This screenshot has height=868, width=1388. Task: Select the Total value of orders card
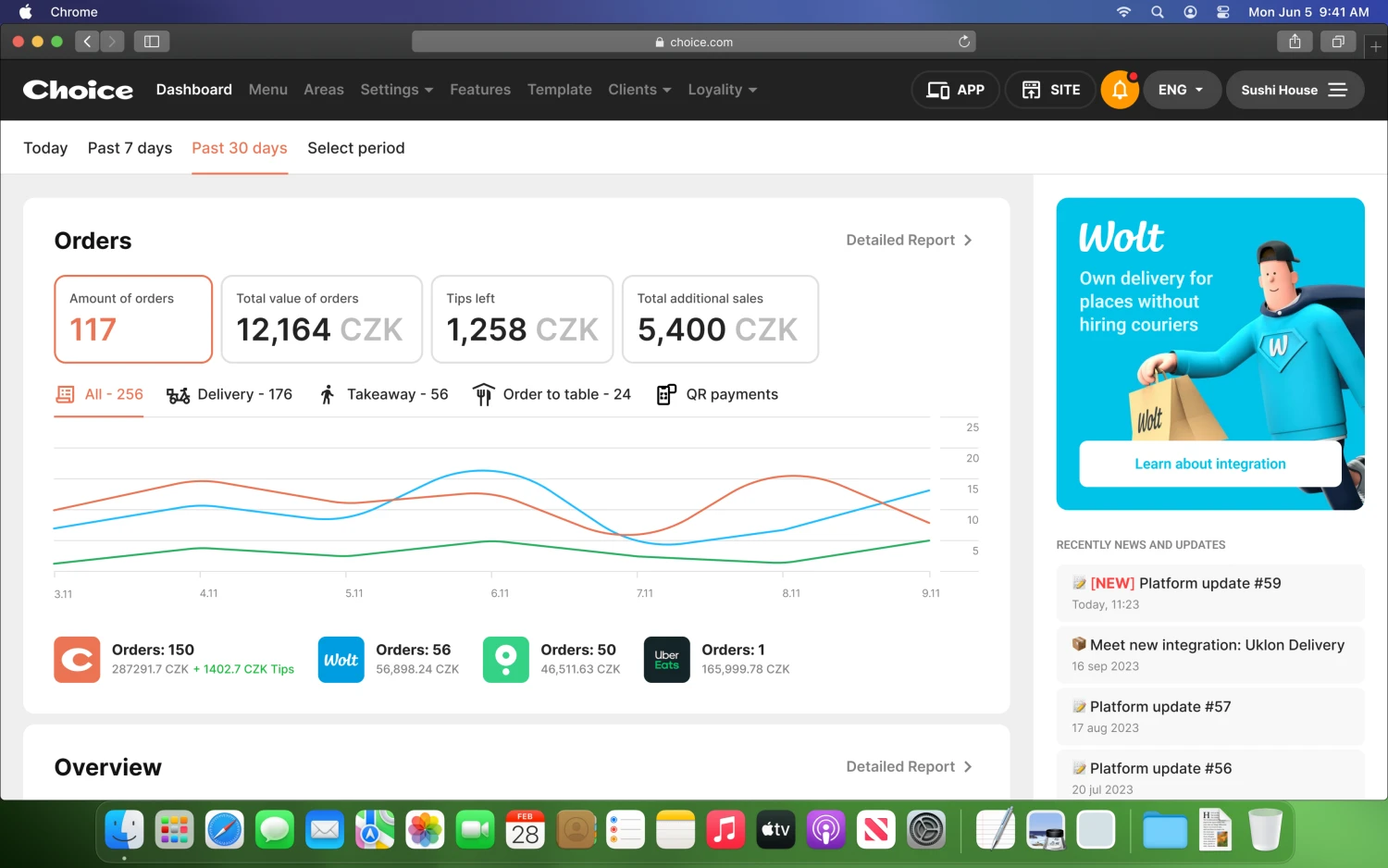321,319
